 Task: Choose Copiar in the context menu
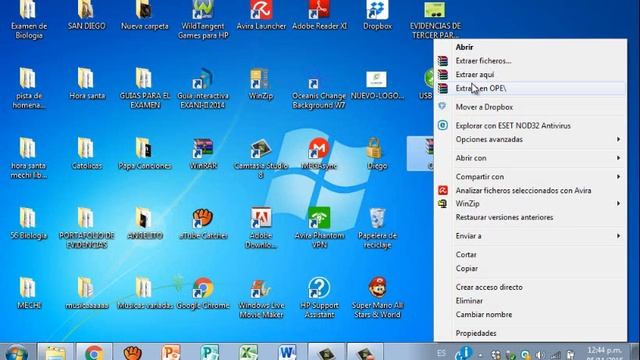[x=531, y=268]
